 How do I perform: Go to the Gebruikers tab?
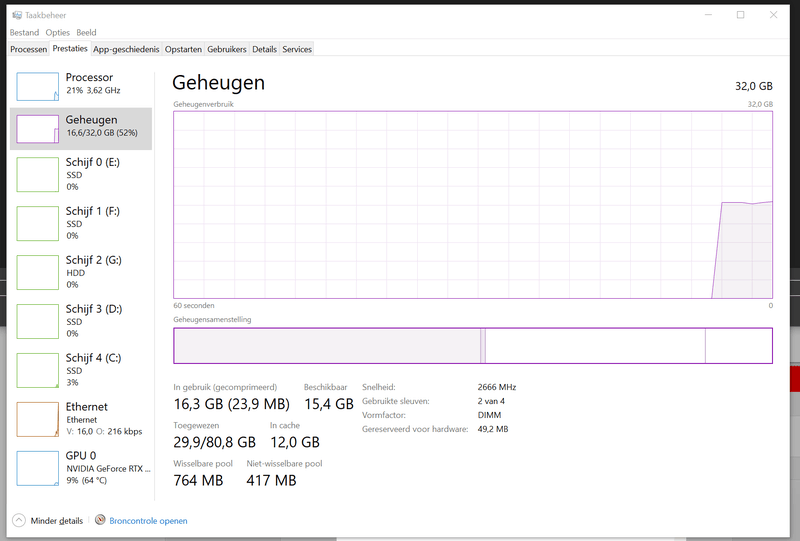227,49
